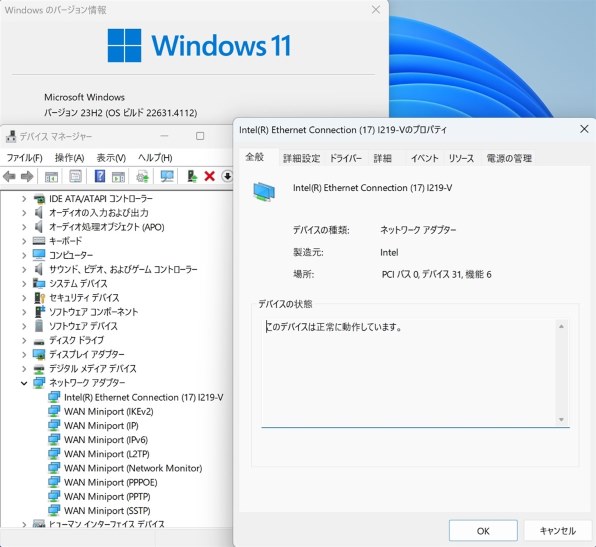Click the キャンセル button

pyautogui.click(x=558, y=531)
